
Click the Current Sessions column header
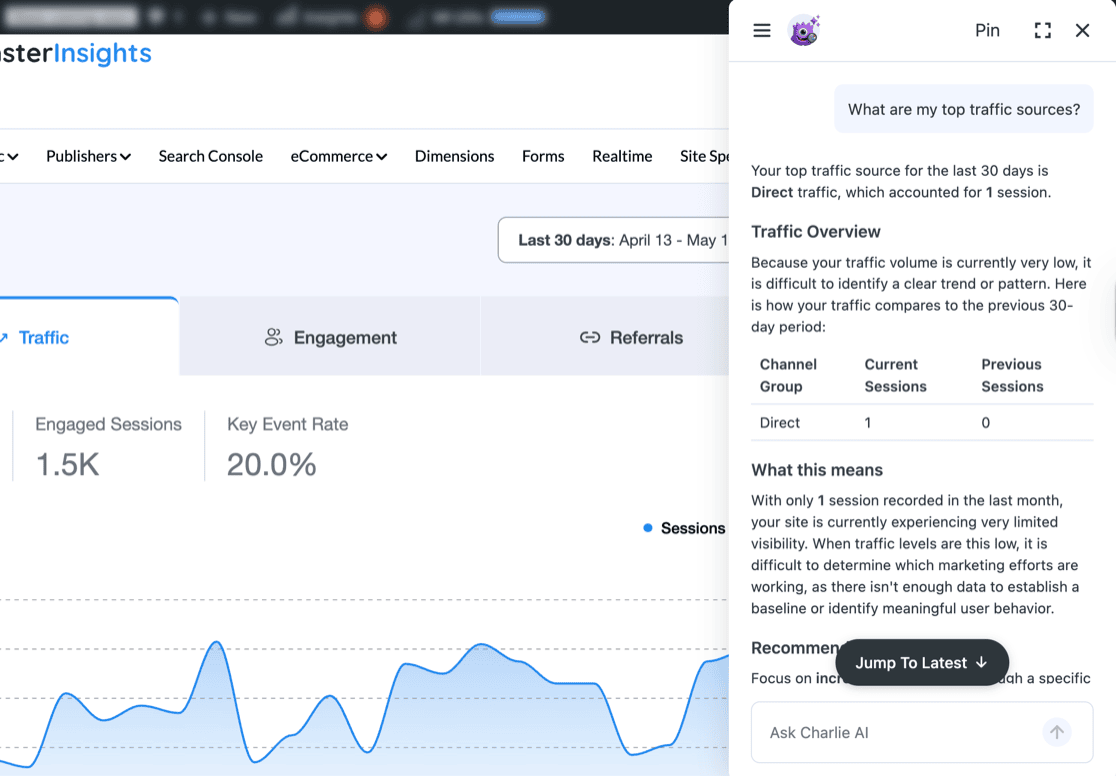click(895, 375)
